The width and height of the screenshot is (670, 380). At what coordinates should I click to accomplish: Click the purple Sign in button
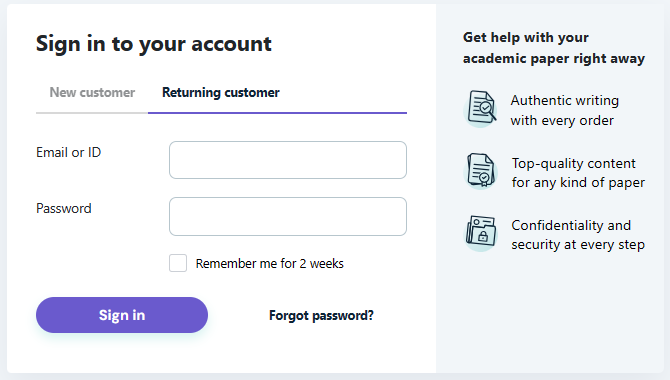click(x=122, y=315)
